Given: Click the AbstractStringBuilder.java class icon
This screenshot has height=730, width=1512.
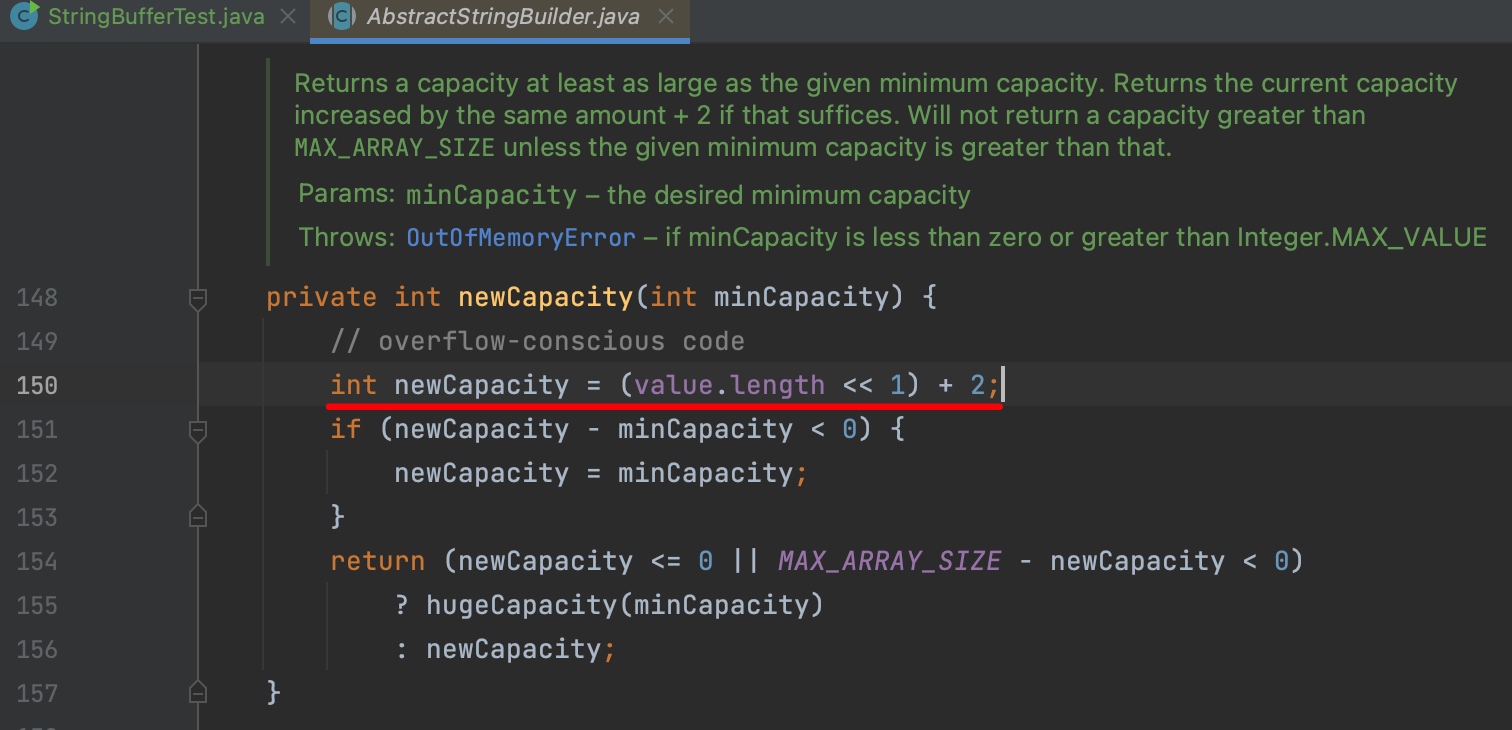Looking at the screenshot, I should tap(342, 16).
